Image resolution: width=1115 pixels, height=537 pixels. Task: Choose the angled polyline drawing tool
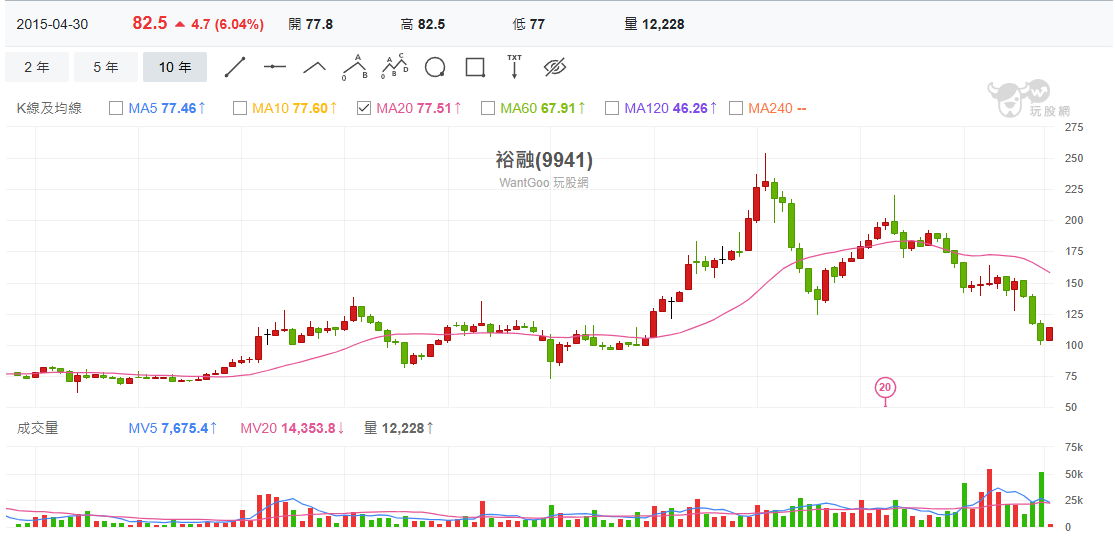click(315, 67)
